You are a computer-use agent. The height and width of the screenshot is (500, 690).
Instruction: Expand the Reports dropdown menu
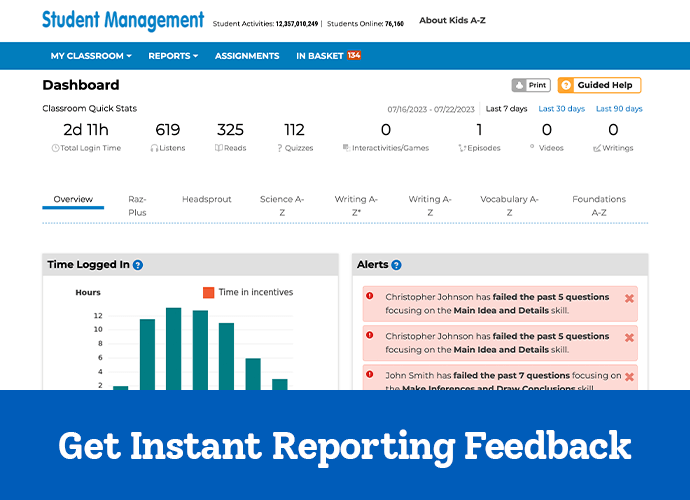pos(173,56)
